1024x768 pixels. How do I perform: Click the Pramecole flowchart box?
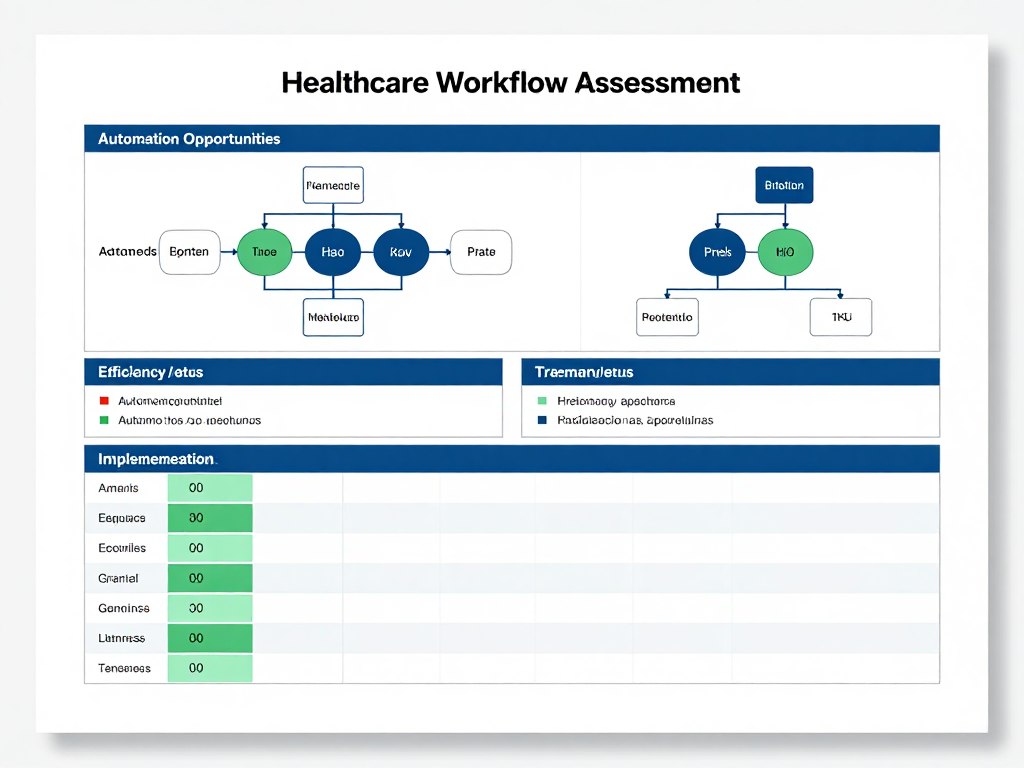[x=333, y=185]
